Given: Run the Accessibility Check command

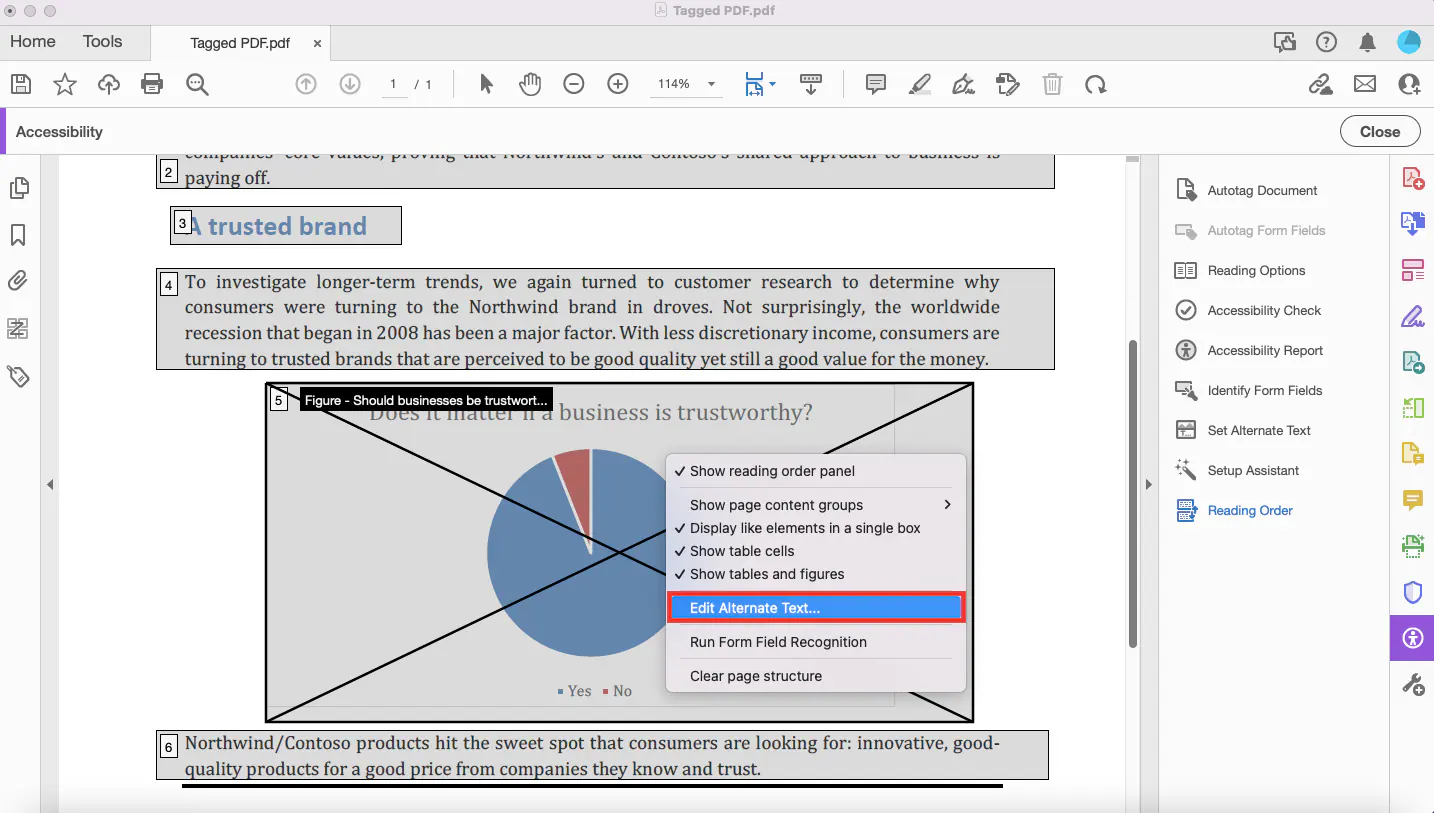Looking at the screenshot, I should (x=1262, y=310).
